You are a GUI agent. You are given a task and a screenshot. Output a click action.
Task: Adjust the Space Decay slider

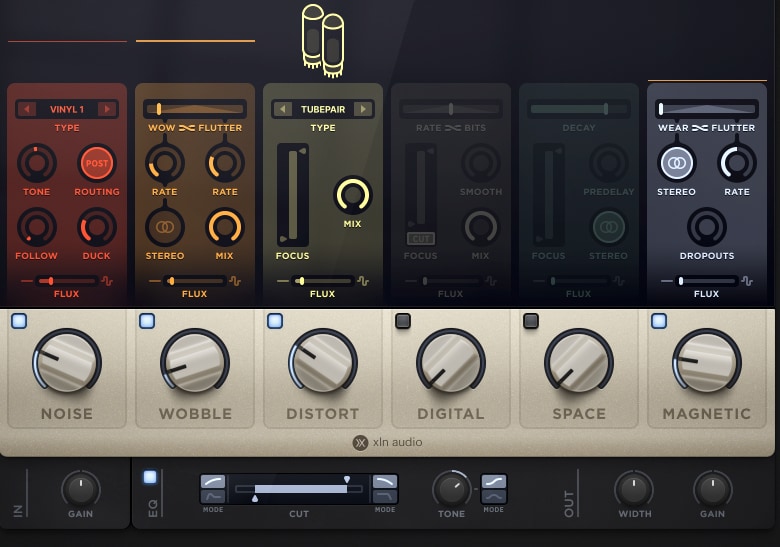coord(579,109)
